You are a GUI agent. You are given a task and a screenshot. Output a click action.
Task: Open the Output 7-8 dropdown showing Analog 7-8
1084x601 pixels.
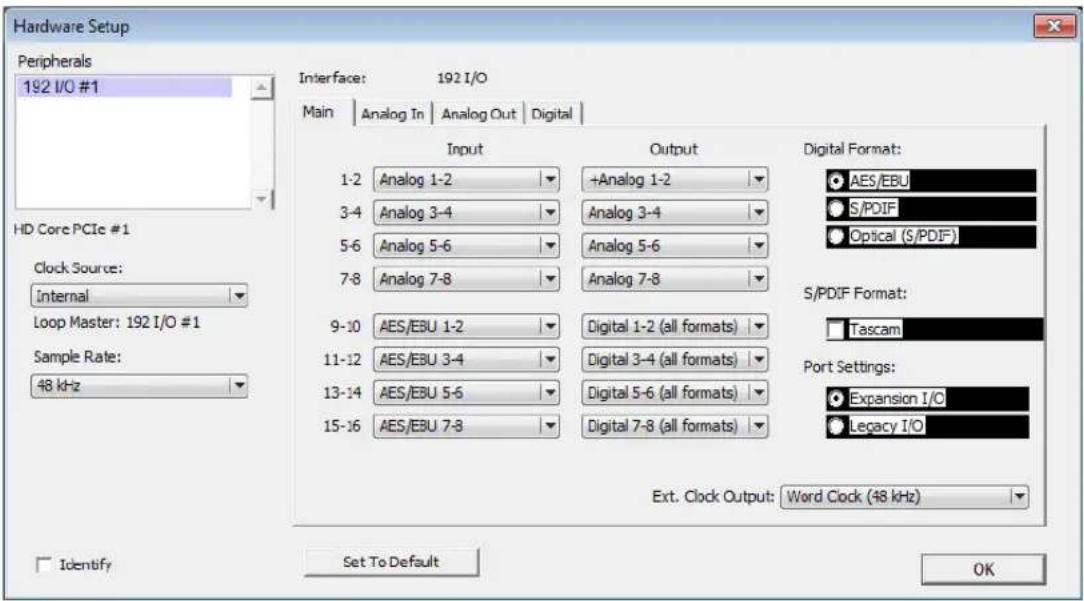click(675, 279)
